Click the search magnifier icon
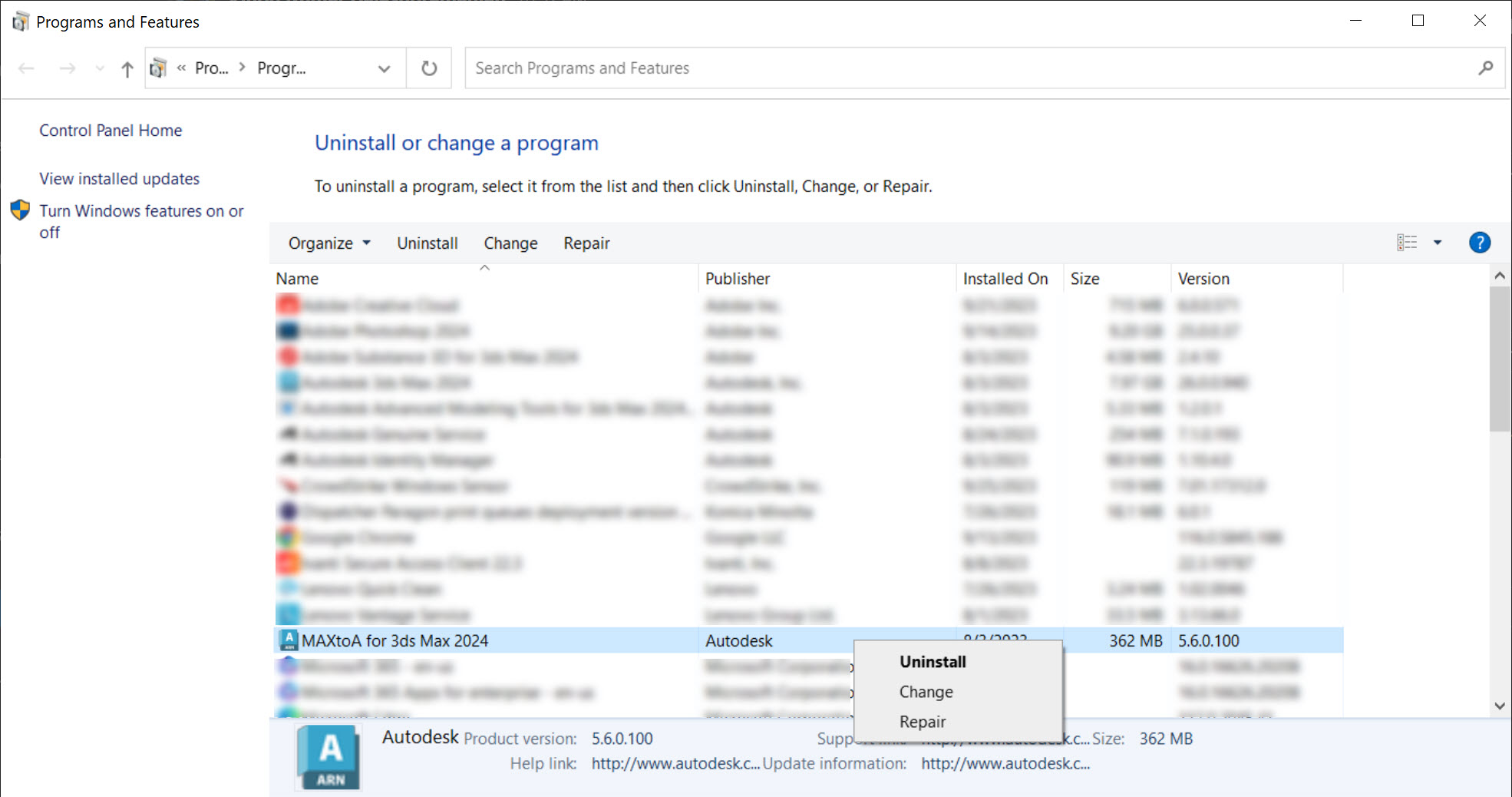The width and height of the screenshot is (1512, 797). coord(1486,68)
